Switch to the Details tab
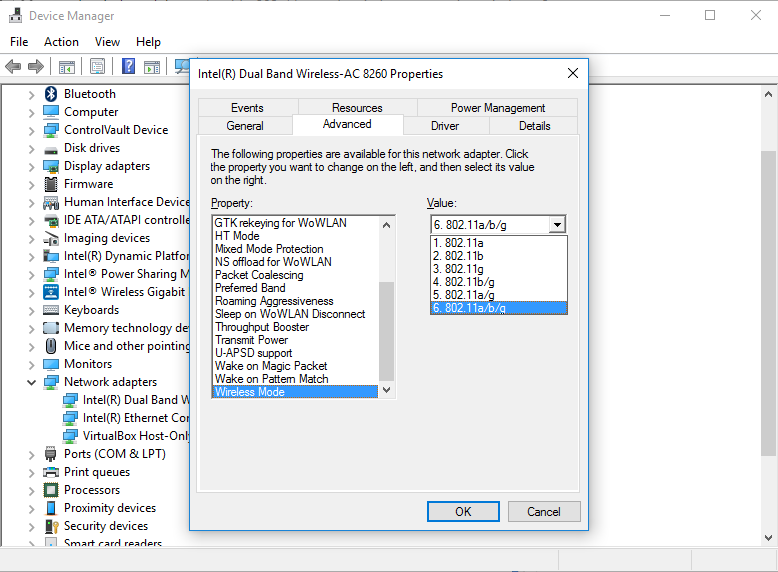Image resolution: width=778 pixels, height=572 pixels. [534, 126]
